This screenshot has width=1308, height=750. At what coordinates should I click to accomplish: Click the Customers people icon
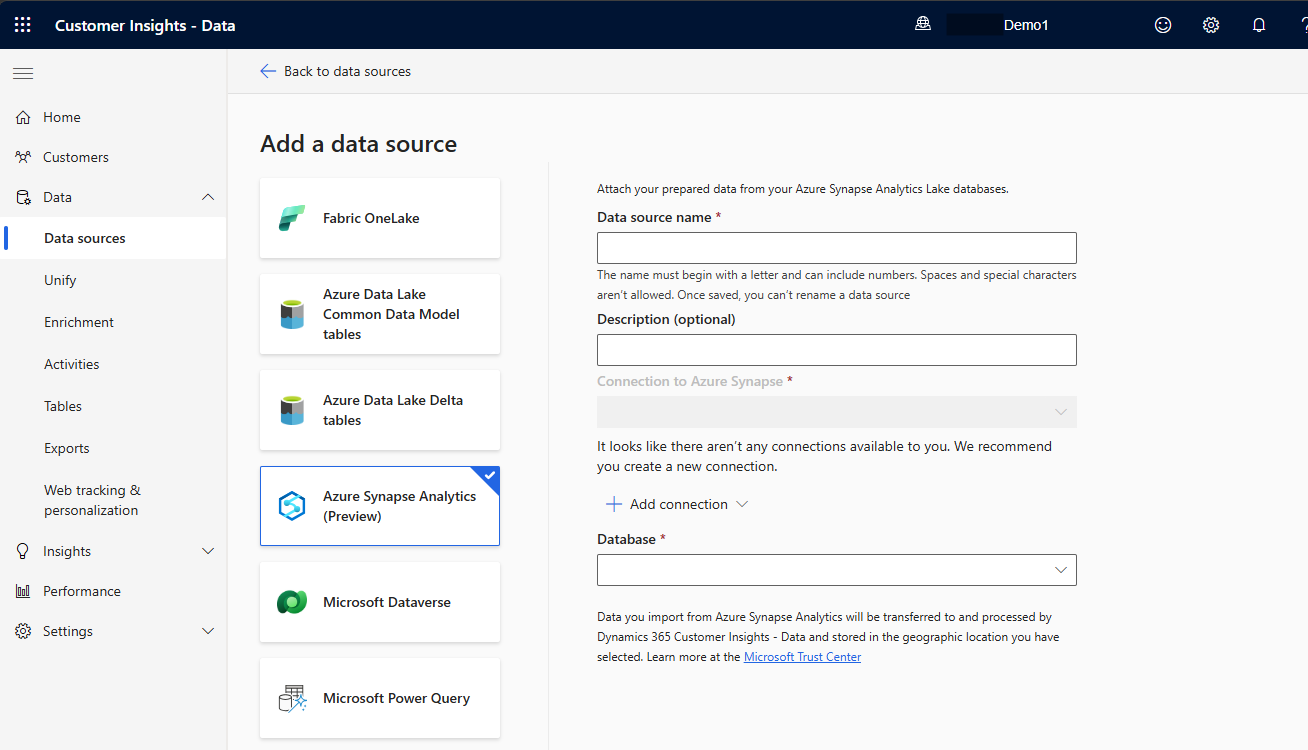coord(23,157)
